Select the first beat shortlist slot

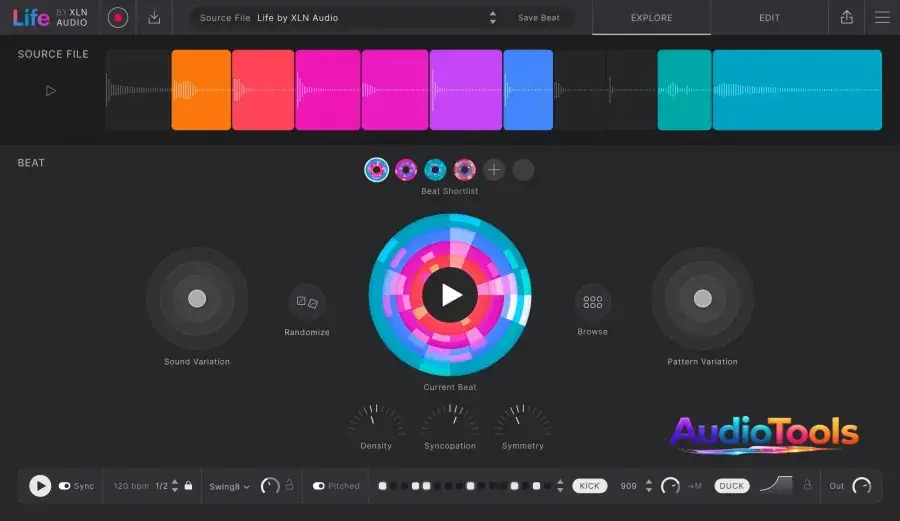coord(377,170)
